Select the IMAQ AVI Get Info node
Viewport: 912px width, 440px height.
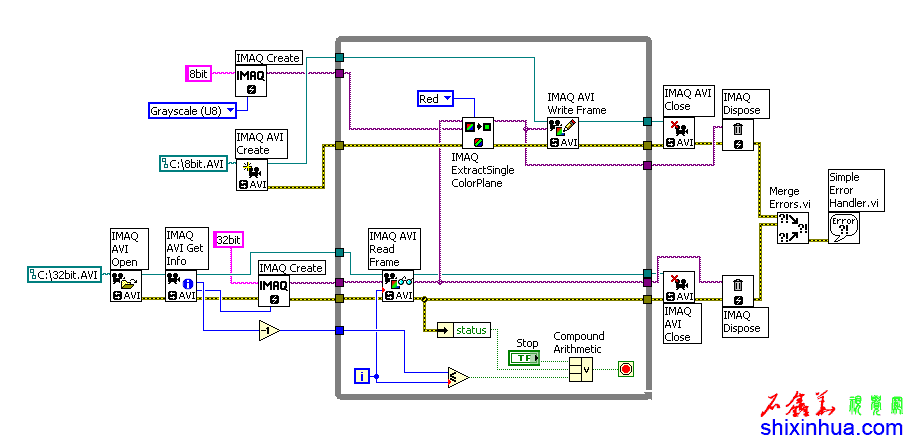(180, 284)
